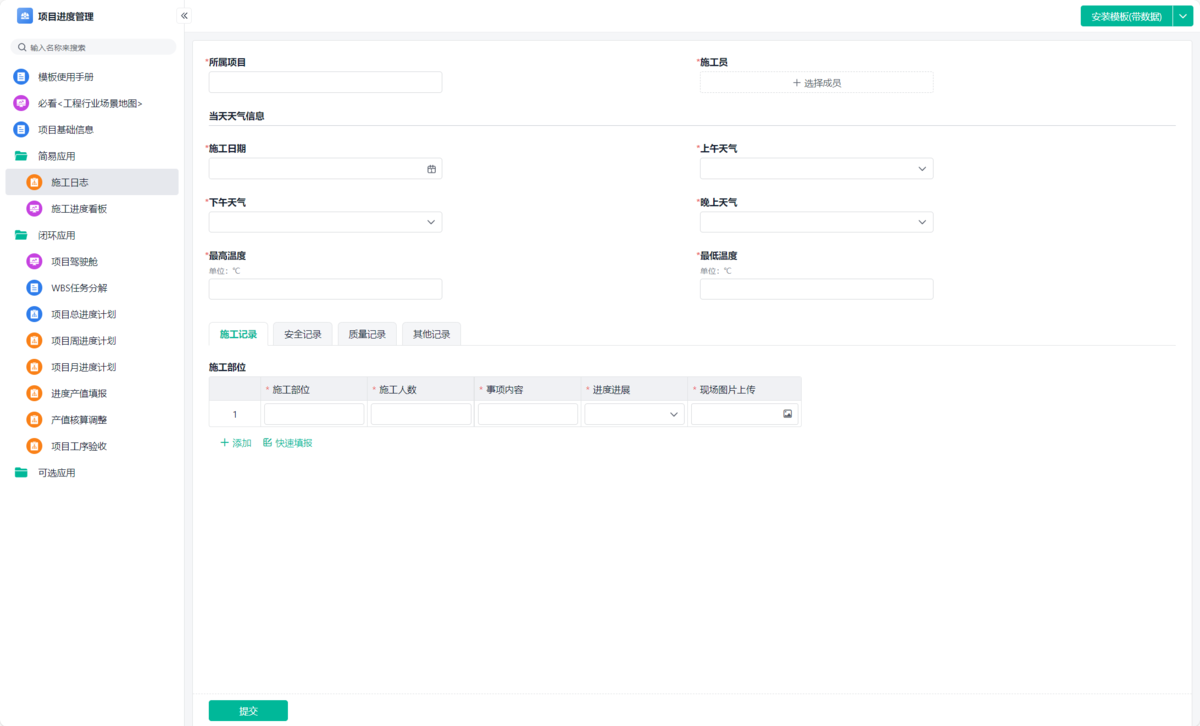Select 项目月进度计划 in sidebar
Screen dimensions: 1200x726
pos(92,367)
